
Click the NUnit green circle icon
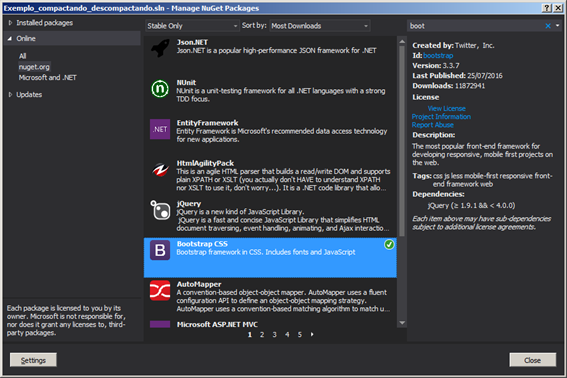[x=160, y=89]
